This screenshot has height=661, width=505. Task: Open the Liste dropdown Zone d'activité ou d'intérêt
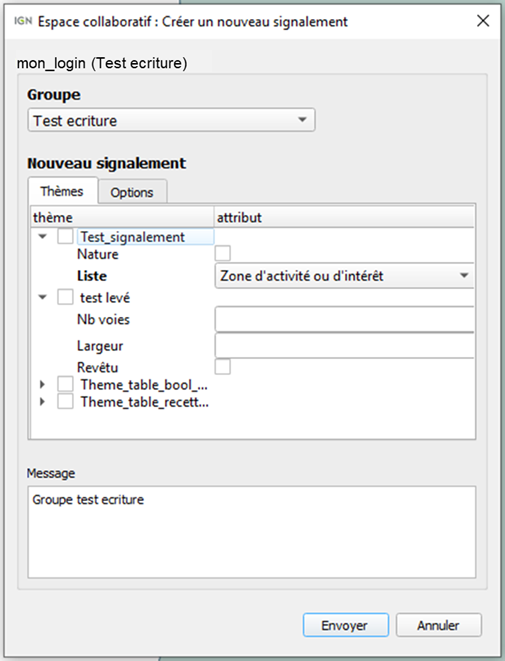[x=344, y=276]
